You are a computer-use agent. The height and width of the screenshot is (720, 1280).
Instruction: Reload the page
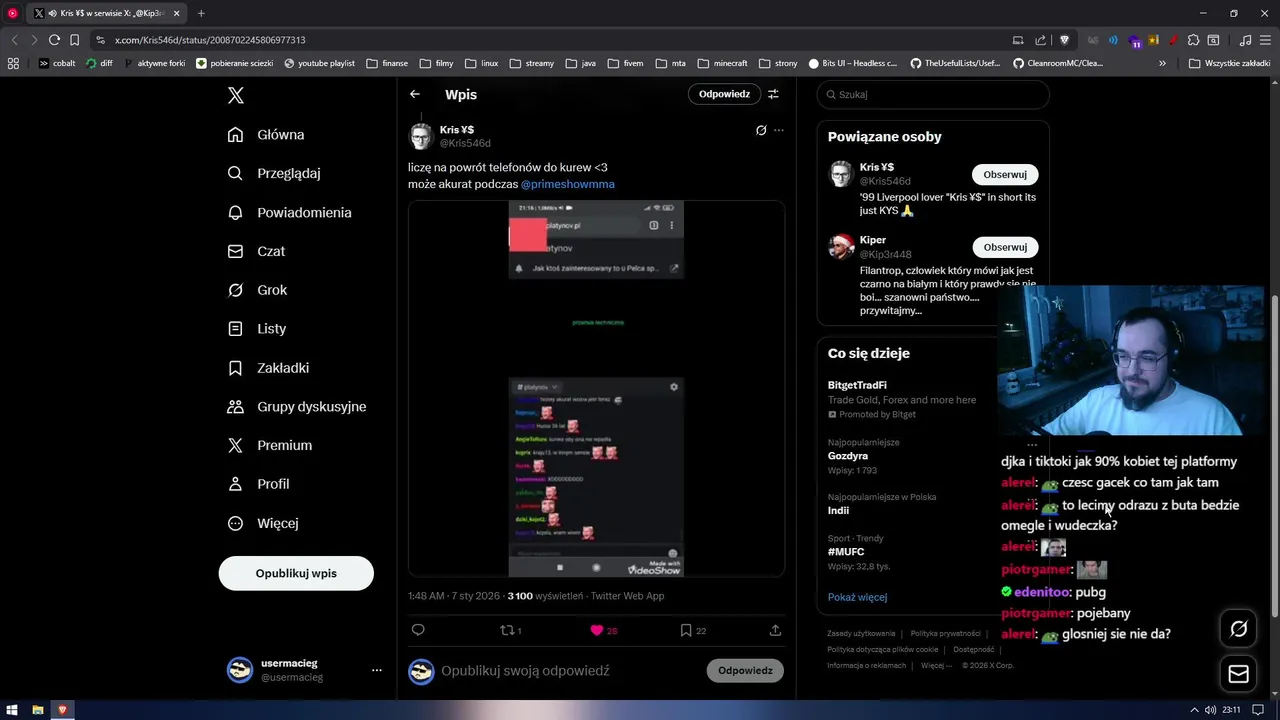click(x=54, y=40)
